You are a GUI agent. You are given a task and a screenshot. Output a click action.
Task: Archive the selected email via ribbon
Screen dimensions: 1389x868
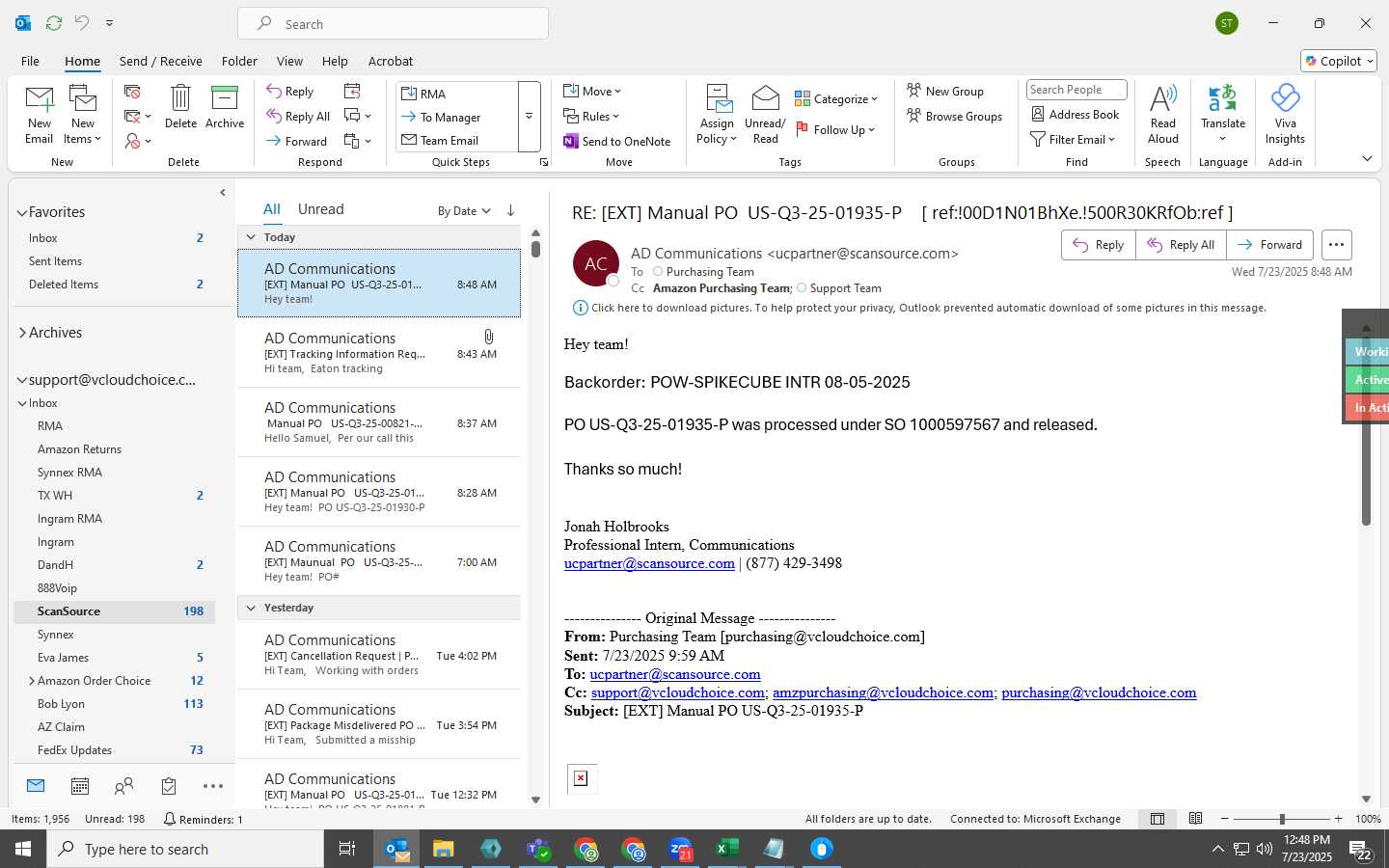coord(225,107)
